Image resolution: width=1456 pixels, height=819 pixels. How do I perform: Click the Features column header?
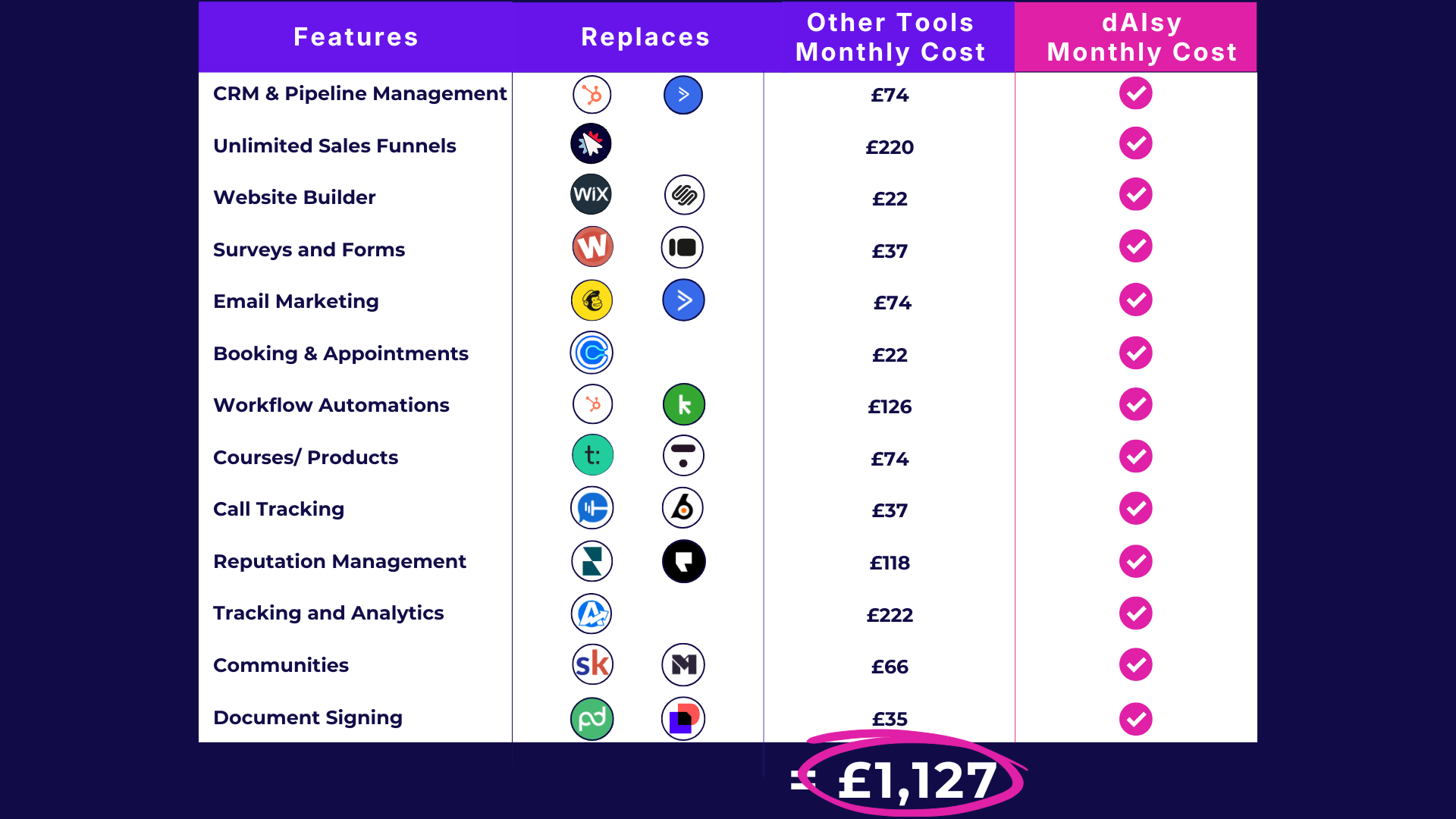point(356,37)
